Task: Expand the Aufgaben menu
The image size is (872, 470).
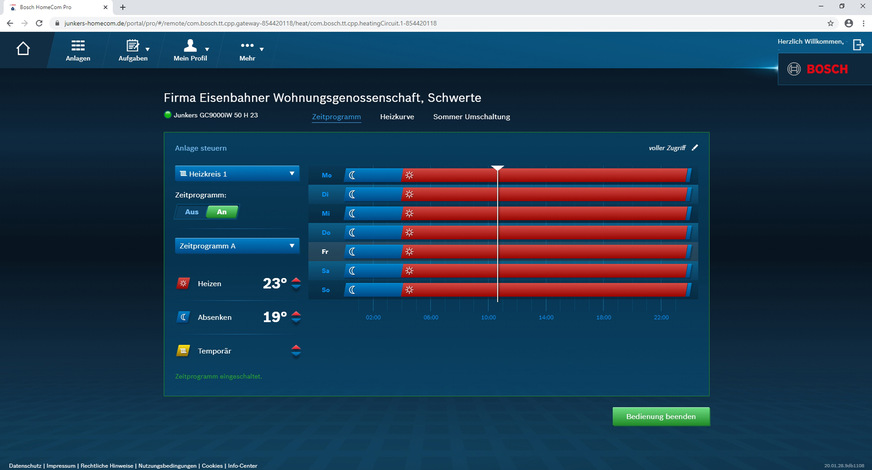Action: tap(133, 51)
